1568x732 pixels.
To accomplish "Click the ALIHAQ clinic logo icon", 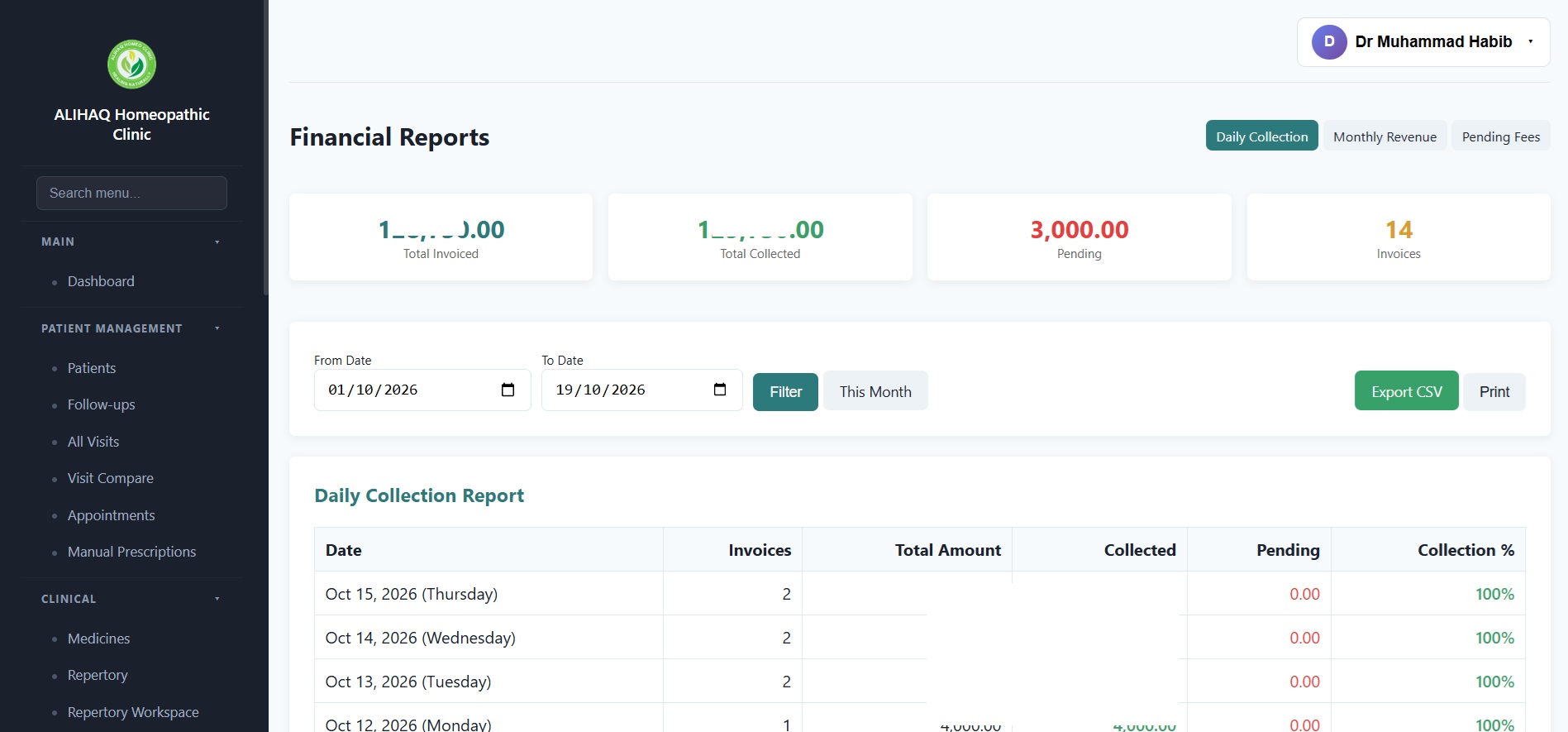I will (131, 64).
